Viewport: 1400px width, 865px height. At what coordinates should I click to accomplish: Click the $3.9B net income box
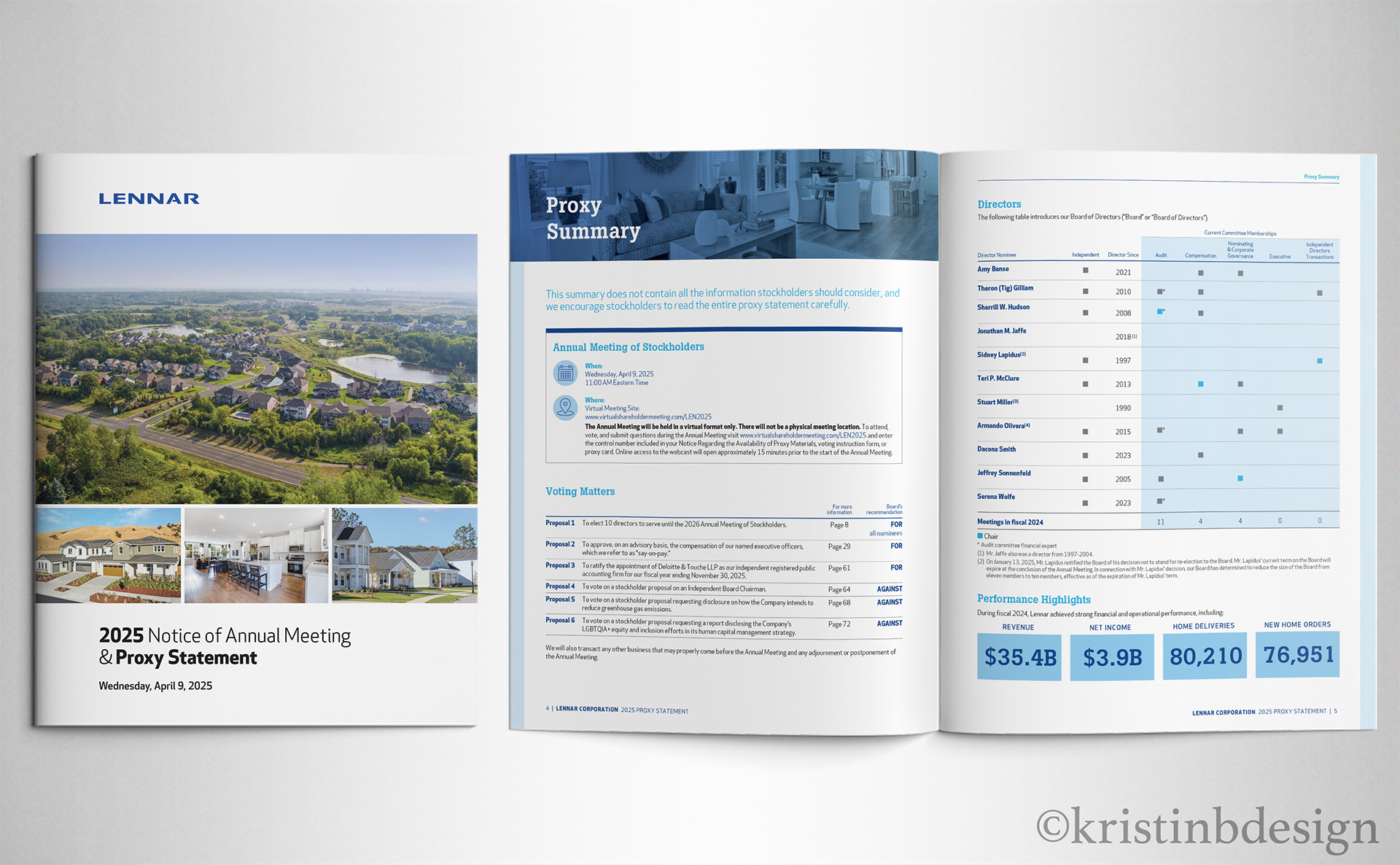click(x=1112, y=657)
